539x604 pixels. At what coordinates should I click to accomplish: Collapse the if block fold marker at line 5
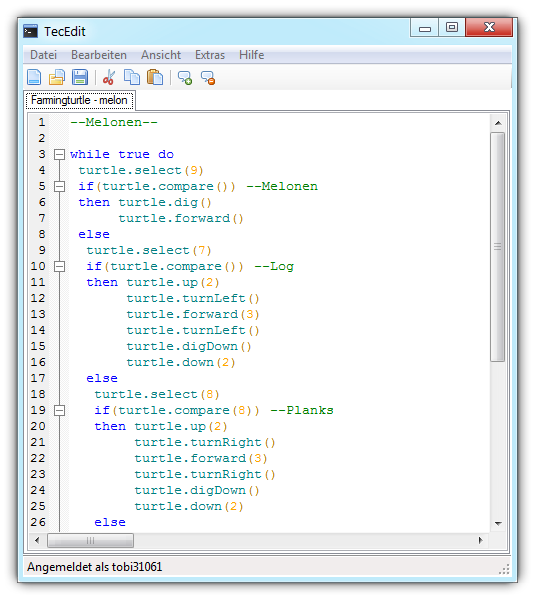coord(59,186)
